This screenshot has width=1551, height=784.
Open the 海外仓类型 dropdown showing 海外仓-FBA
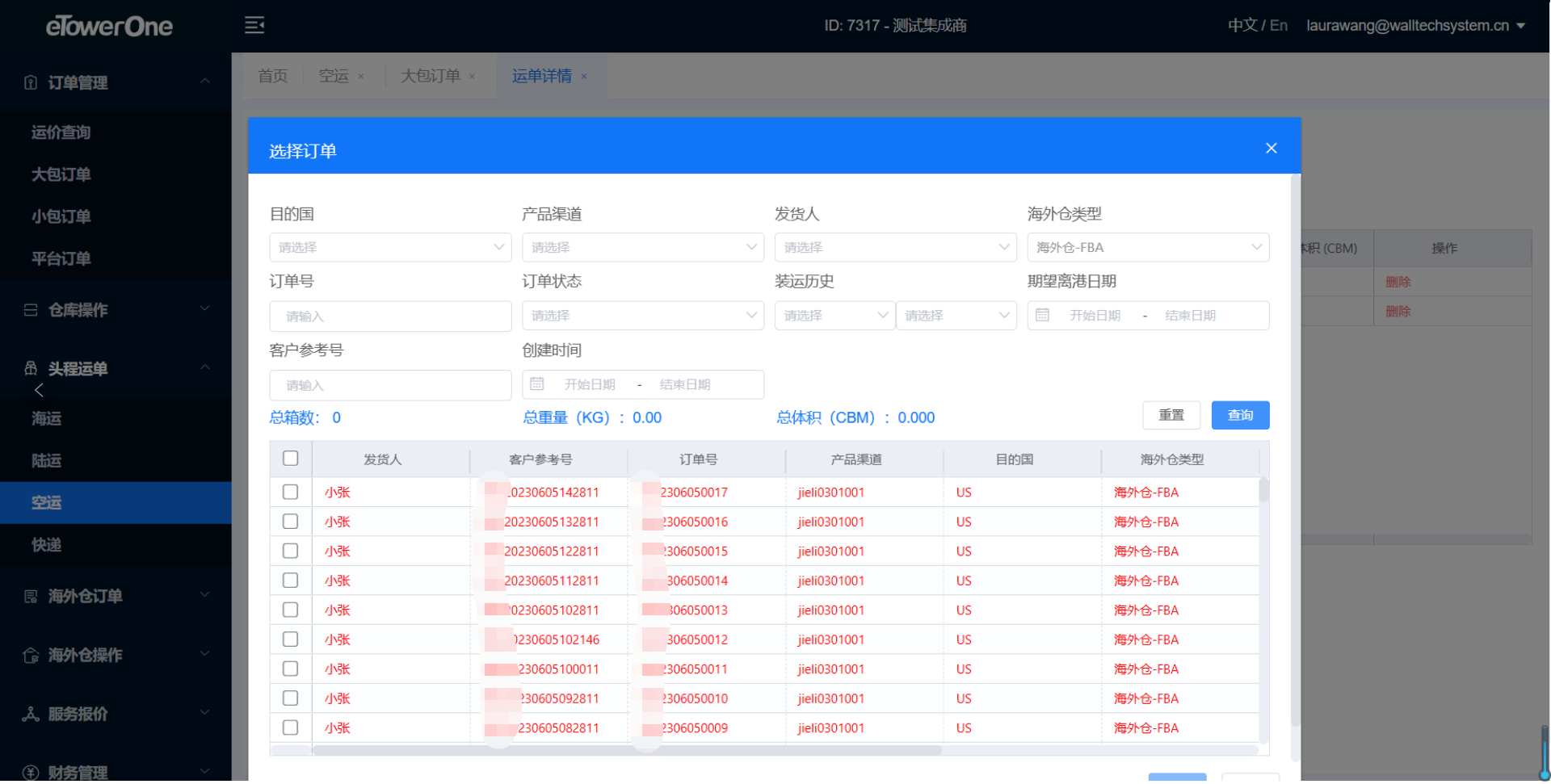[x=1148, y=248]
